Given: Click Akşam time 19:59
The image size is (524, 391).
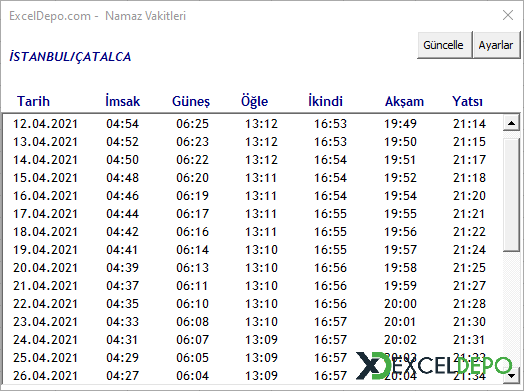Looking at the screenshot, I should click(400, 286).
